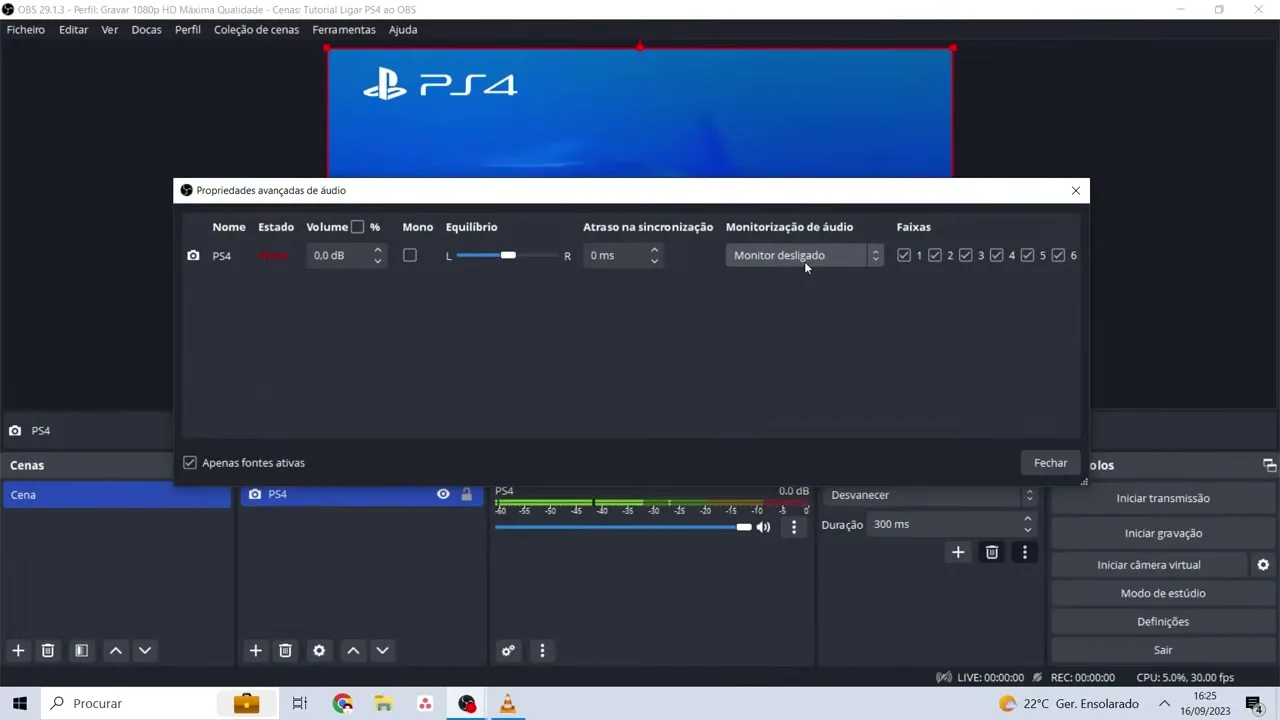Open transition properties three-dot menu

coord(1024,552)
